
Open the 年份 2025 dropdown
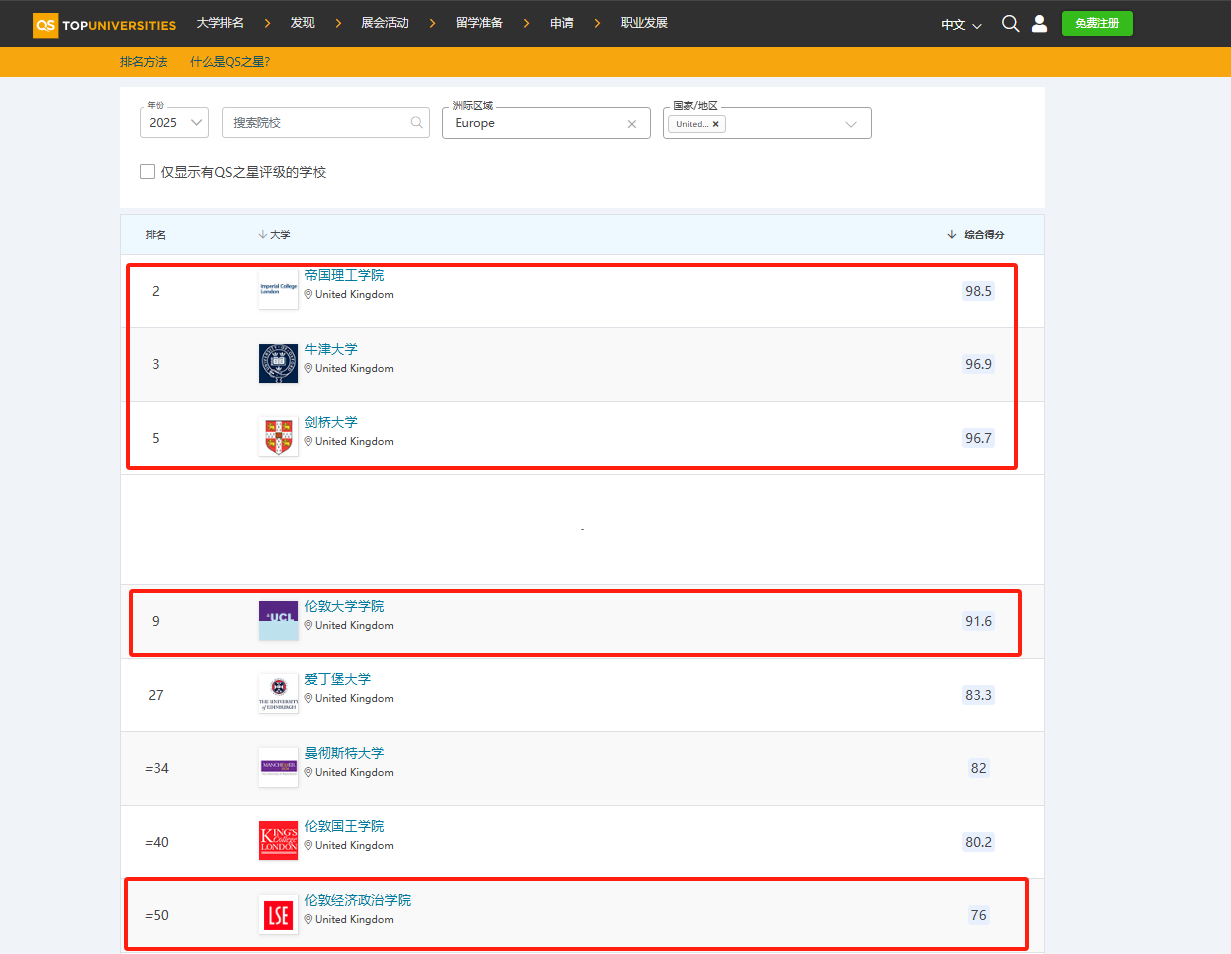pos(175,123)
